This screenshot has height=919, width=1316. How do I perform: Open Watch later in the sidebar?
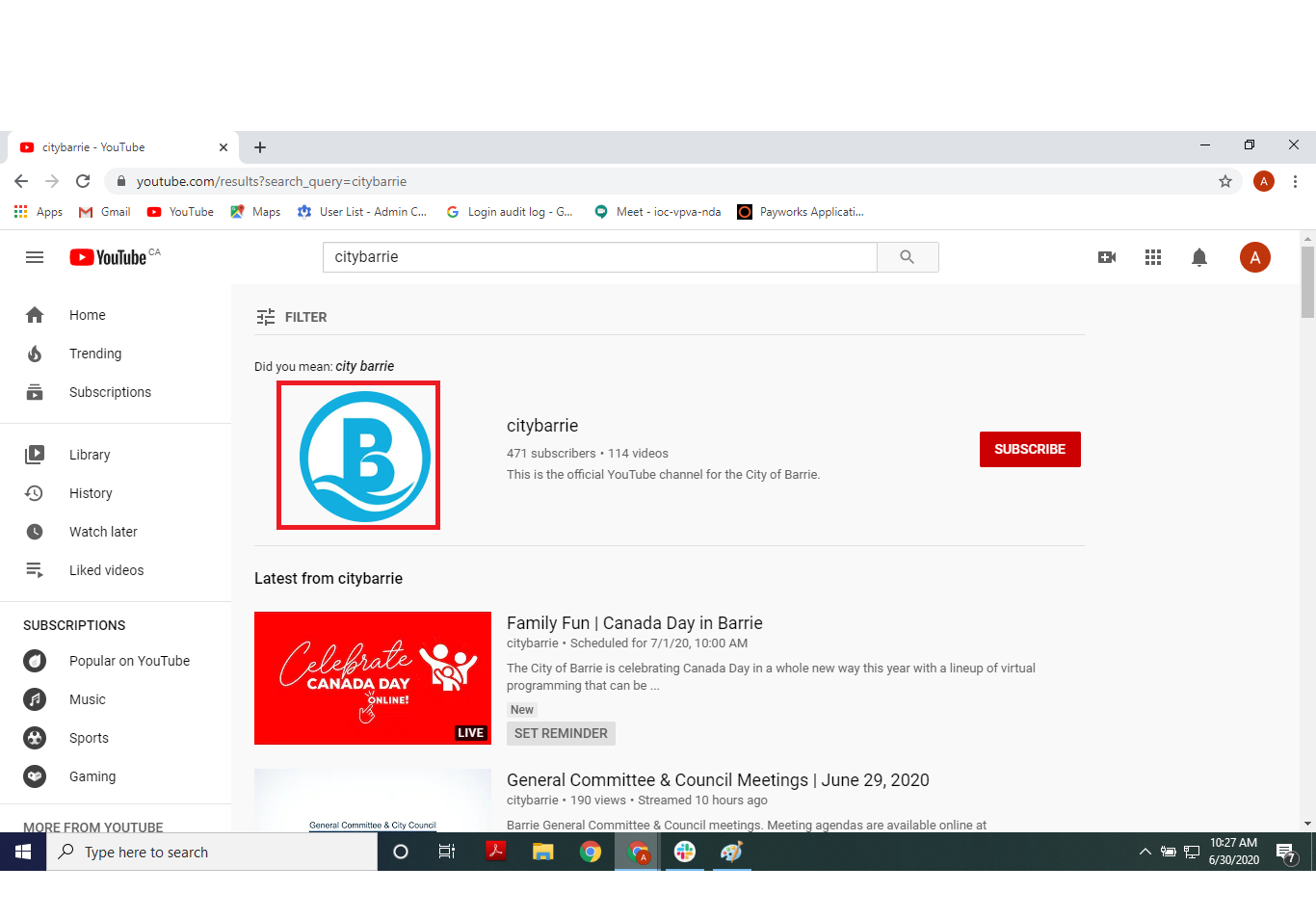116,532
